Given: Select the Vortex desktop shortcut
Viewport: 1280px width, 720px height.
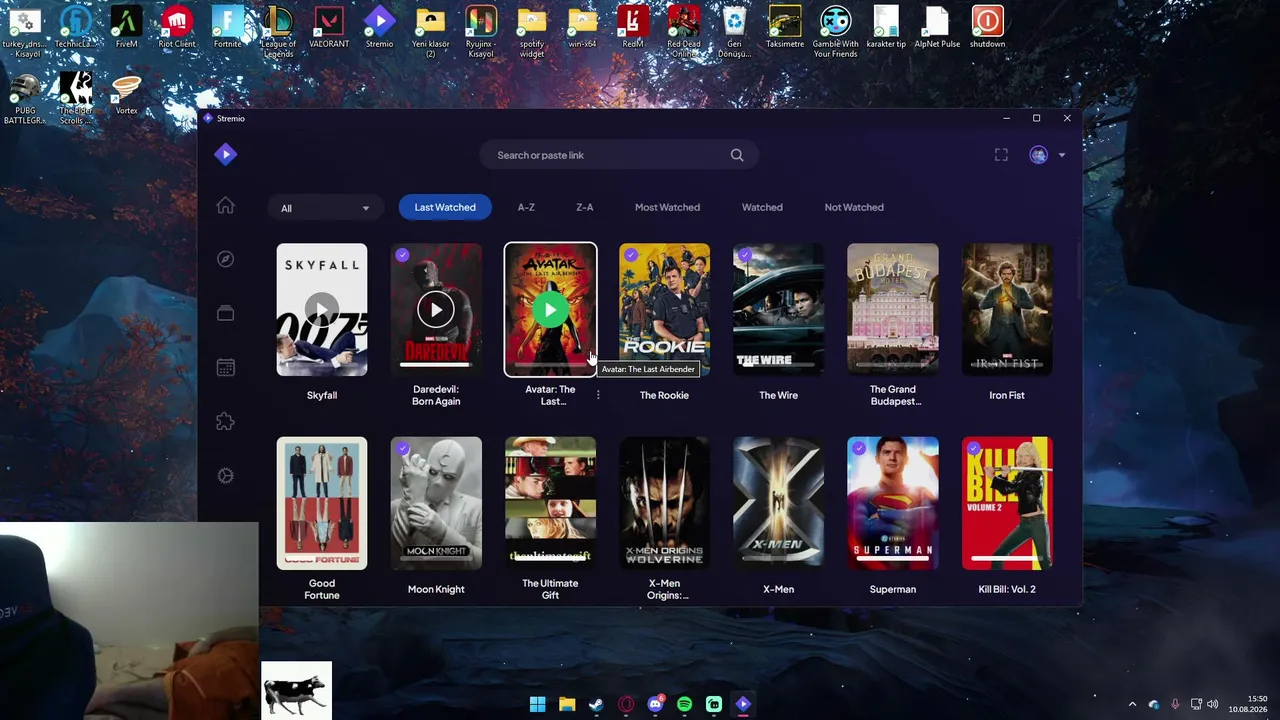Looking at the screenshot, I should 126,94.
